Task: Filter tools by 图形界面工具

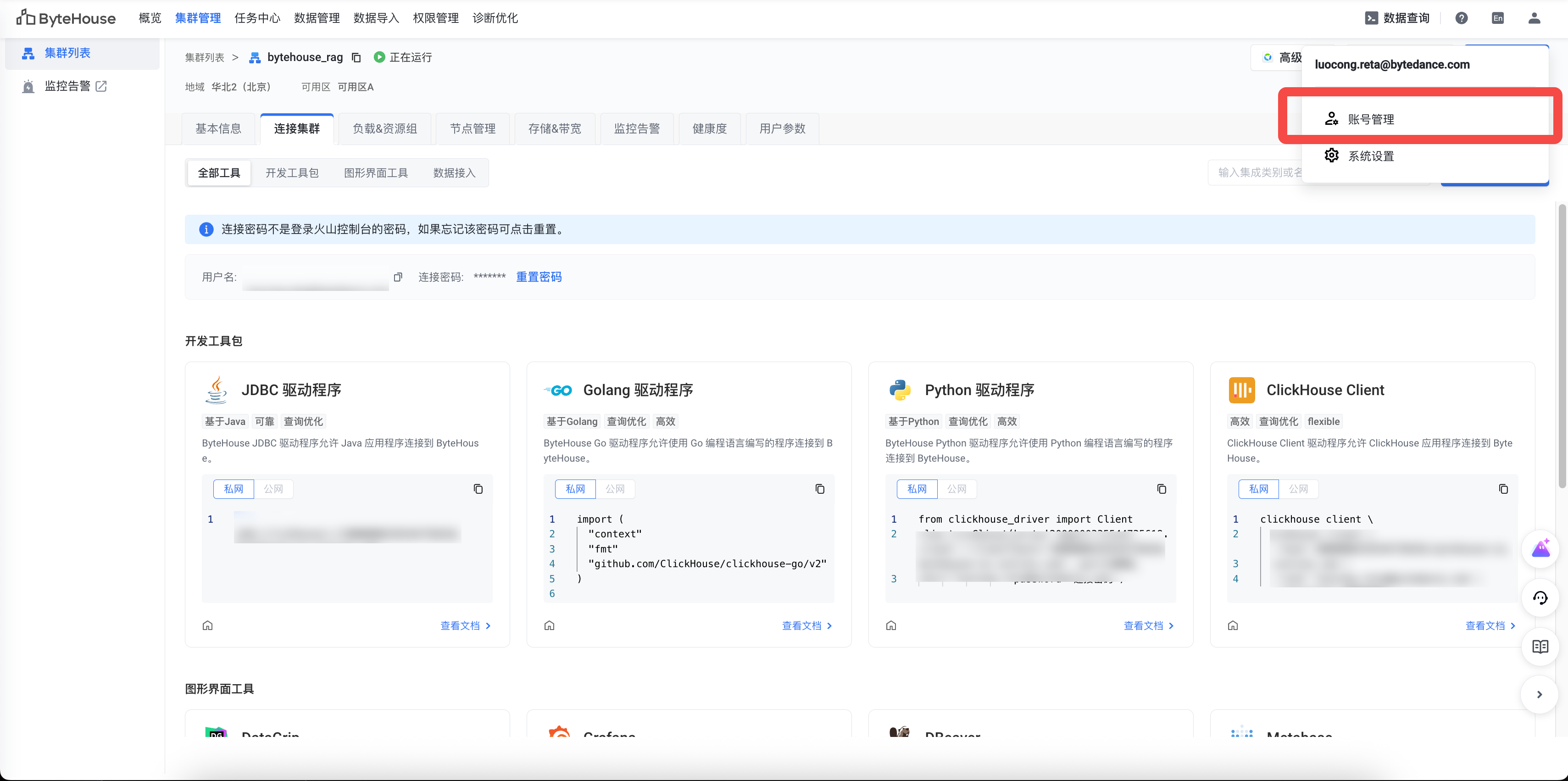Action: pyautogui.click(x=376, y=173)
